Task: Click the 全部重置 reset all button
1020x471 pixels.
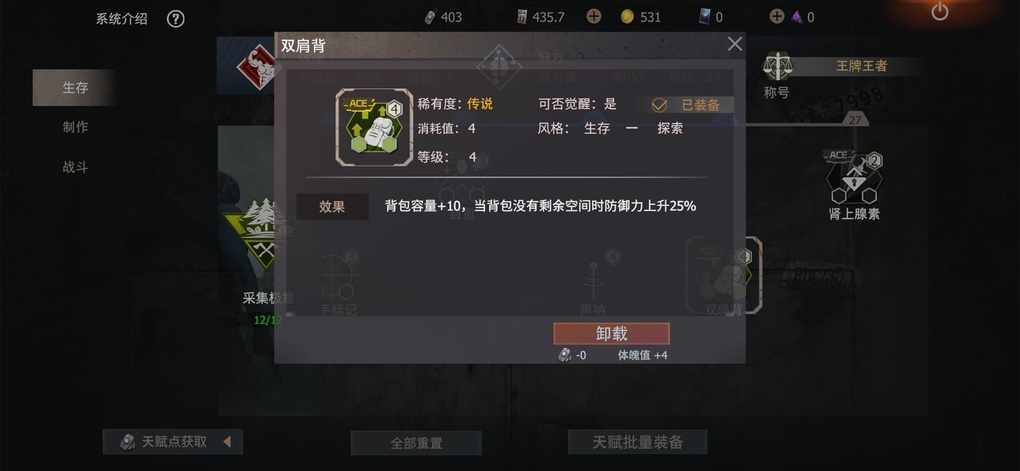Action: pyautogui.click(x=416, y=443)
